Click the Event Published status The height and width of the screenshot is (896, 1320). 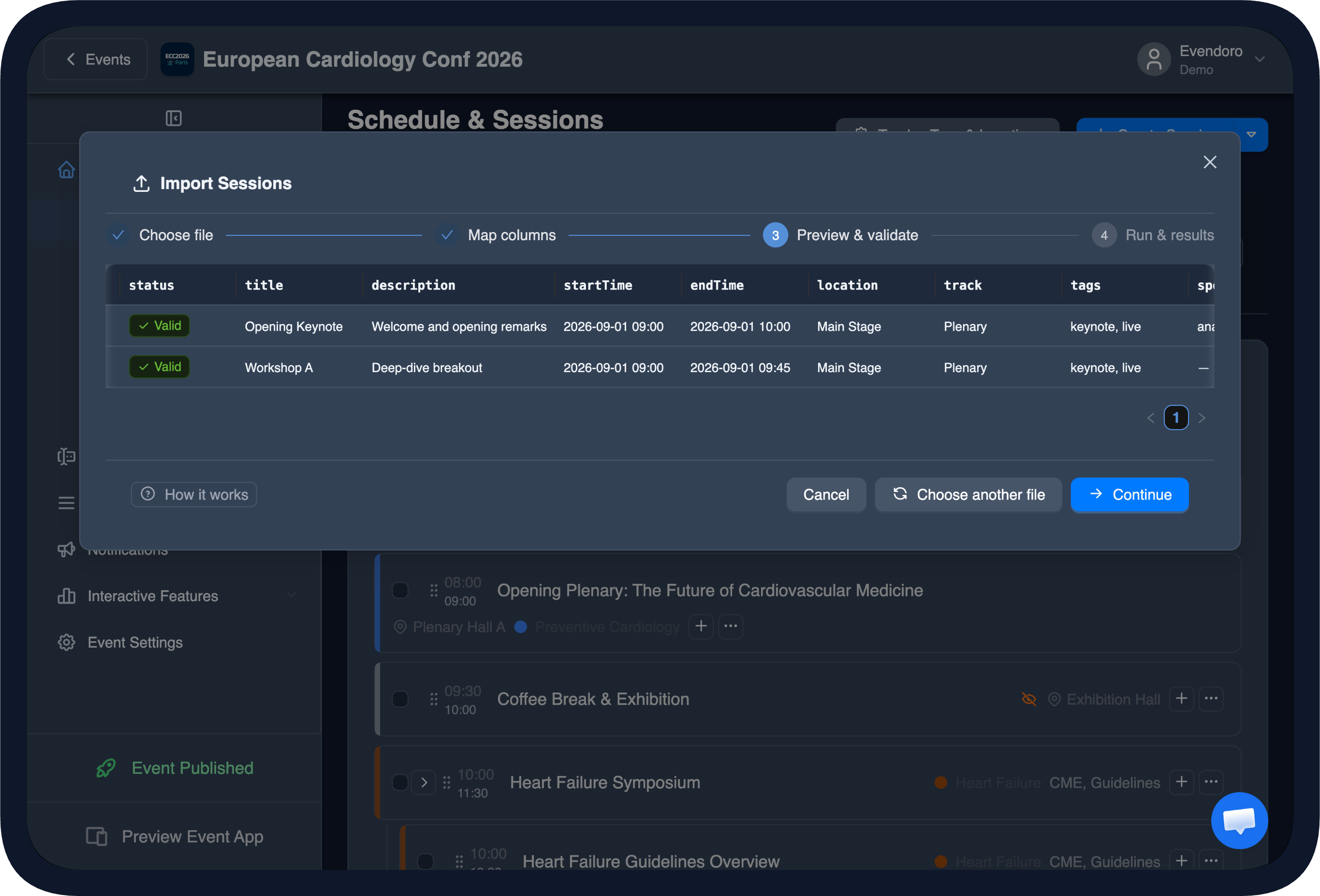(175, 767)
